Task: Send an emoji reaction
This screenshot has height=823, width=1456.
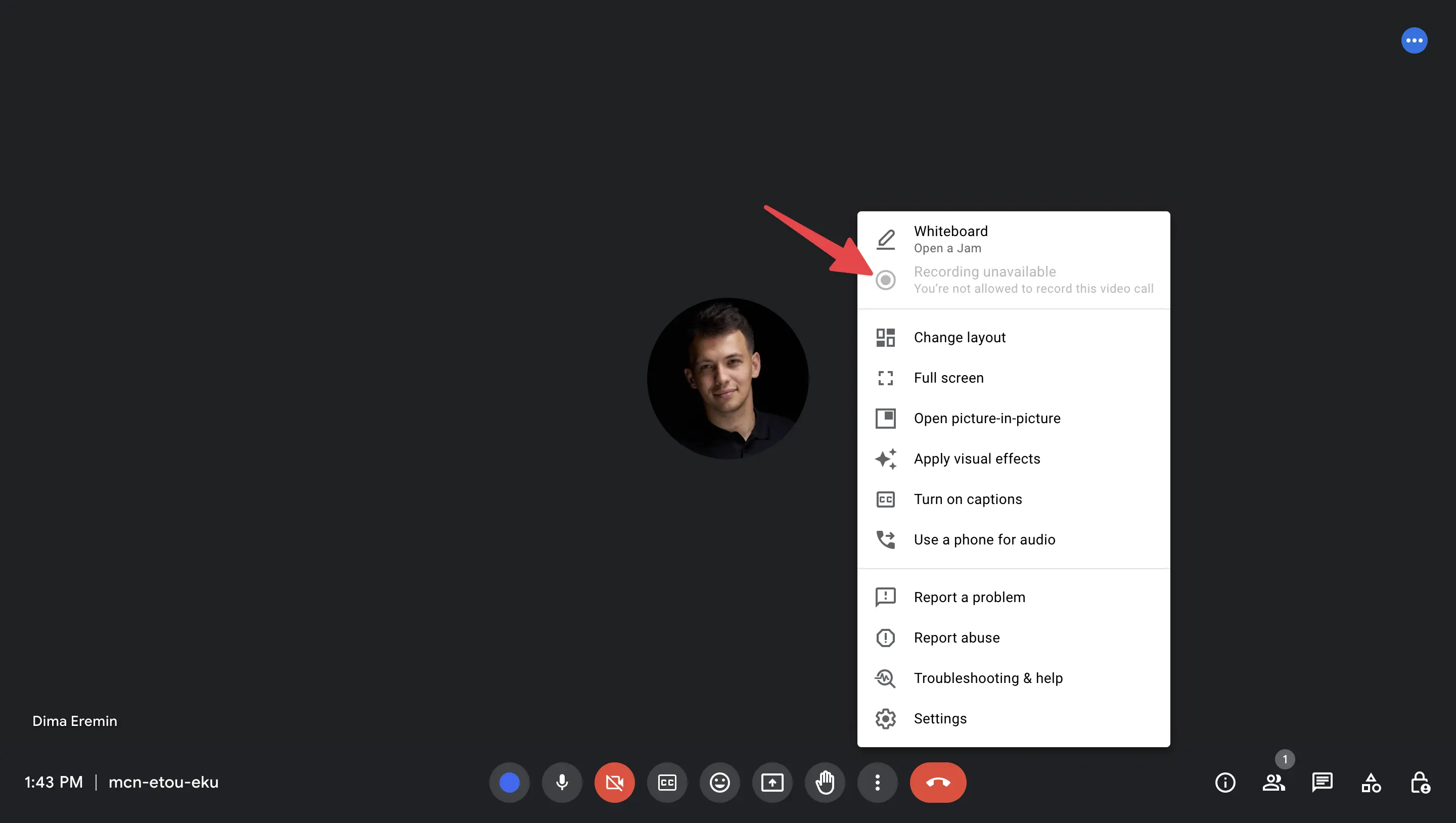Action: coord(719,782)
